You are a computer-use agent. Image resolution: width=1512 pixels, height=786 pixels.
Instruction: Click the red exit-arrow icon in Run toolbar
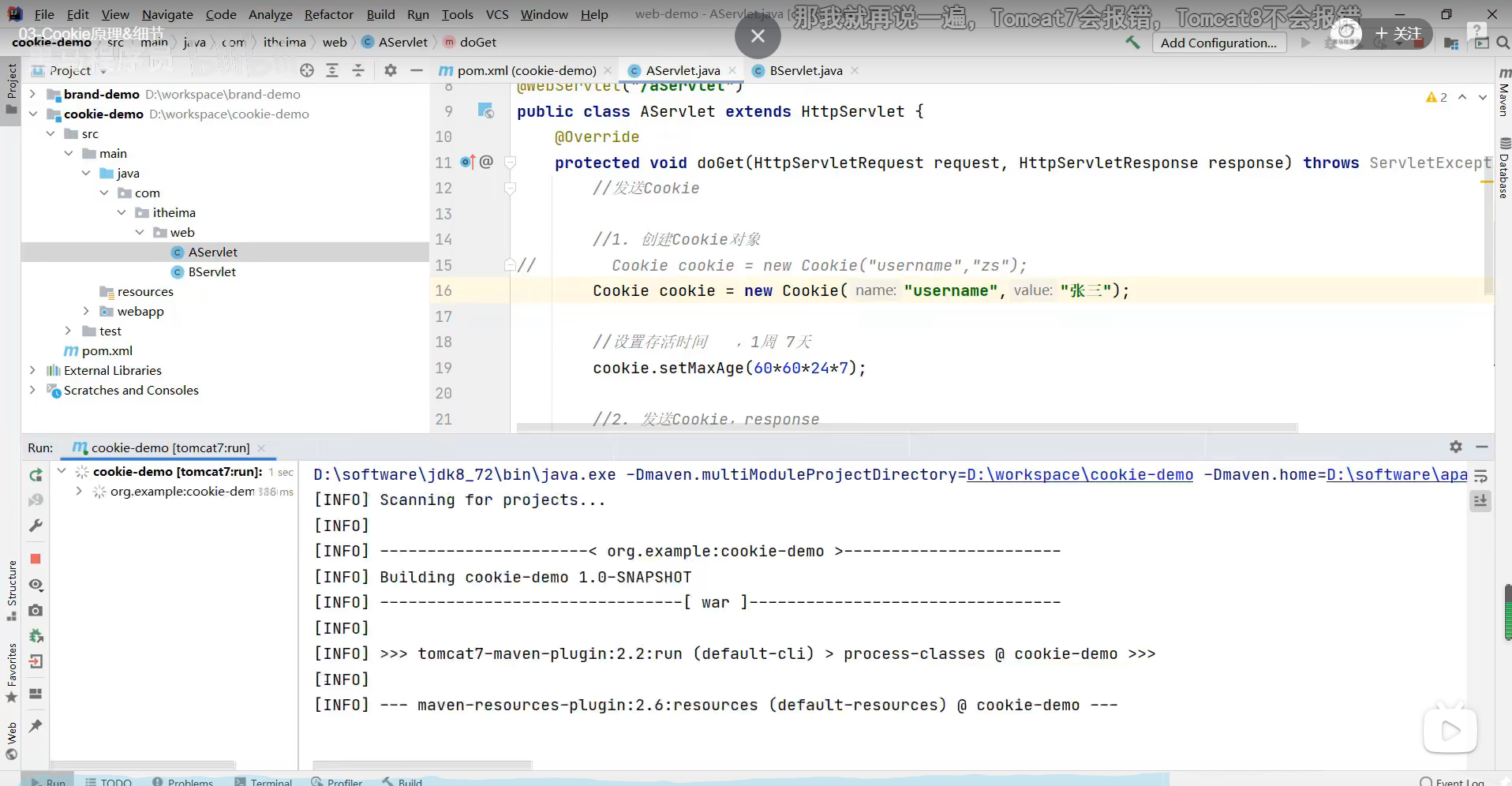tap(36, 661)
